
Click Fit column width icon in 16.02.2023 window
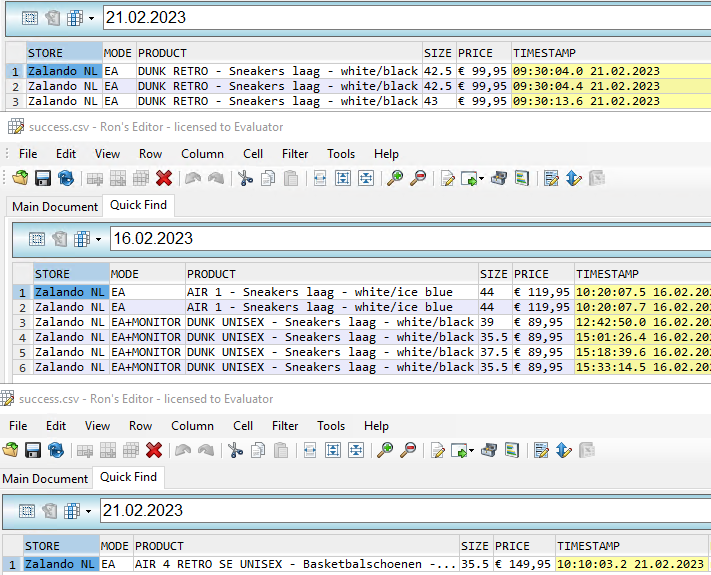point(320,178)
